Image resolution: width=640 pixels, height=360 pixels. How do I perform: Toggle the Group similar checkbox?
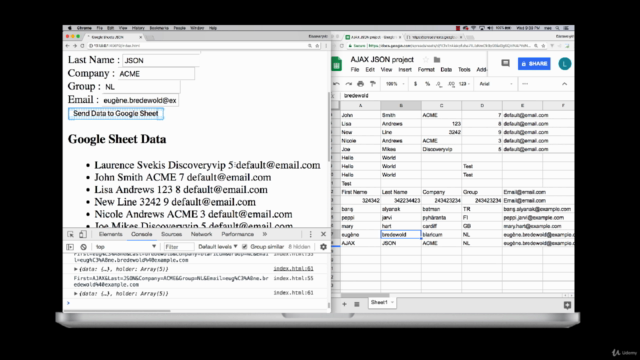[244, 247]
